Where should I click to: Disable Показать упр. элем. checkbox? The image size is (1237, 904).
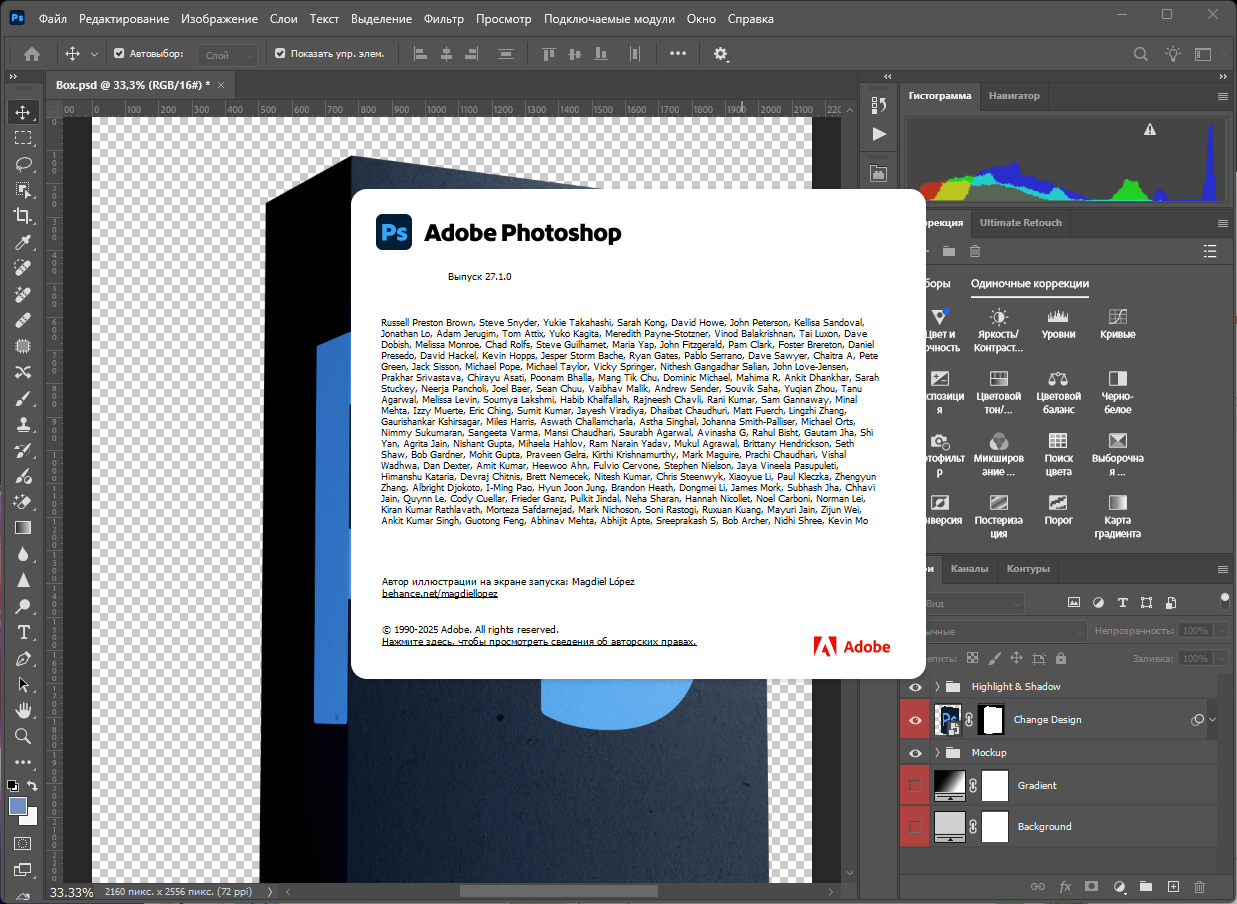click(x=280, y=54)
